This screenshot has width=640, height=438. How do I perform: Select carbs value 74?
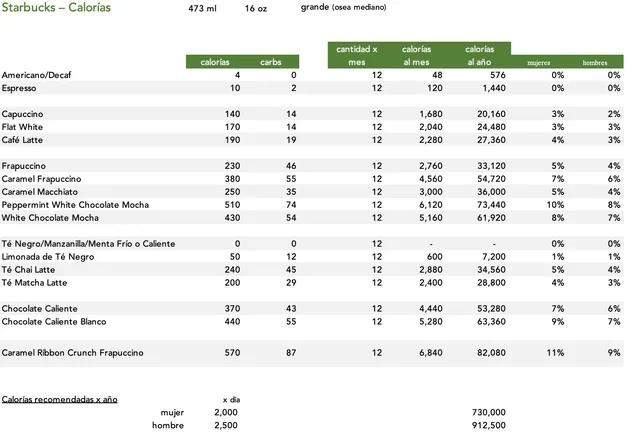(291, 205)
